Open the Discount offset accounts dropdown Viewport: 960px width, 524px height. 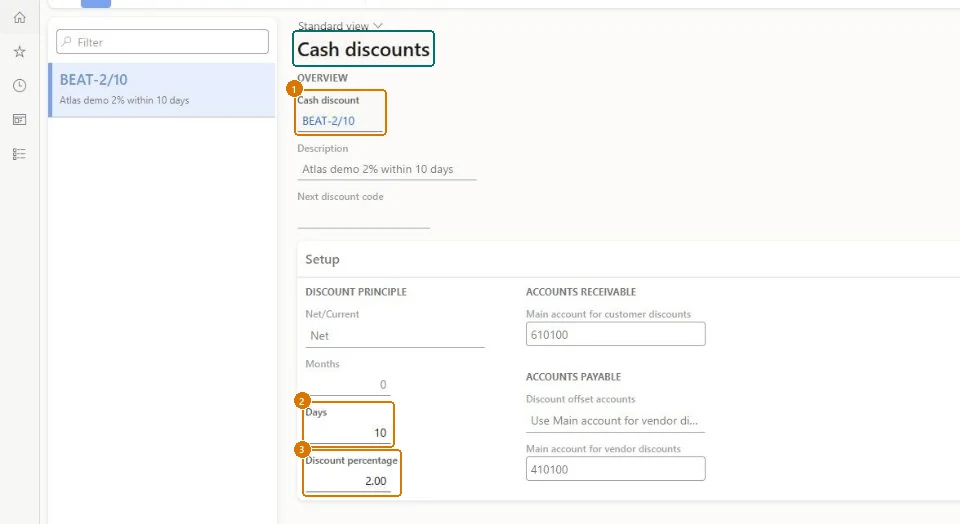coord(615,421)
